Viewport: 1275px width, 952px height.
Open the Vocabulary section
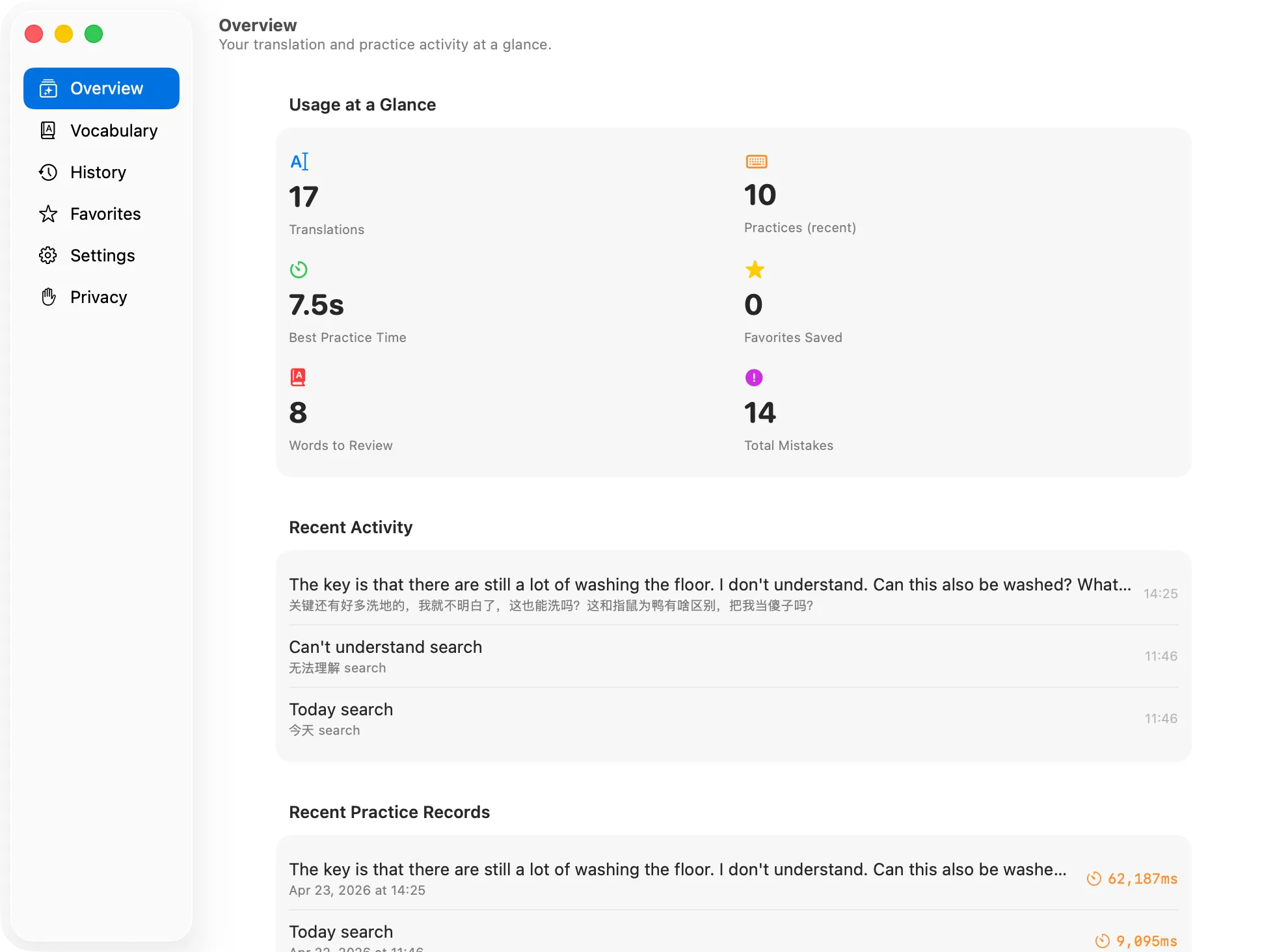(x=101, y=130)
